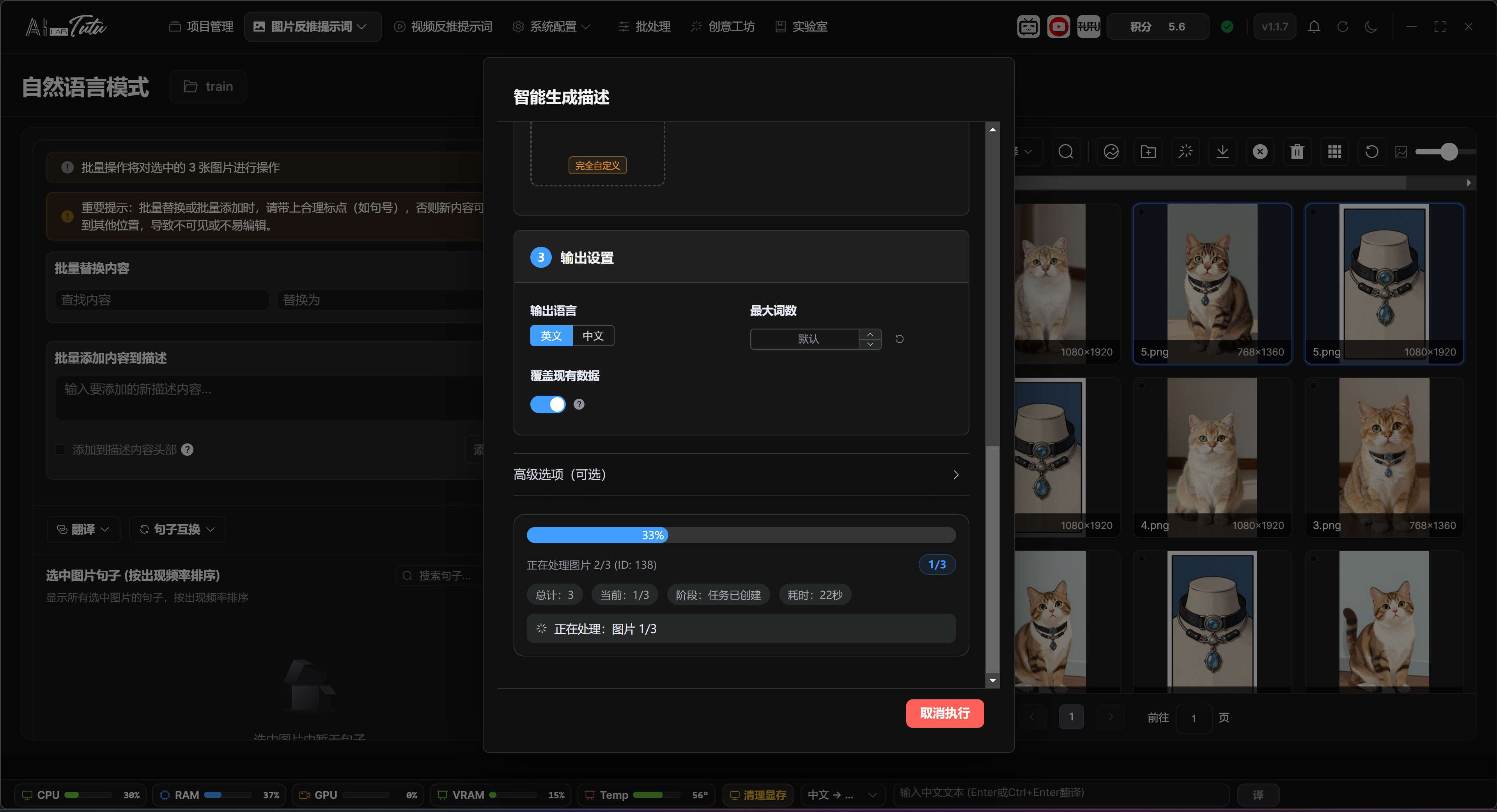Click the train folder button
Image resolution: width=1497 pixels, height=812 pixels.
[208, 87]
